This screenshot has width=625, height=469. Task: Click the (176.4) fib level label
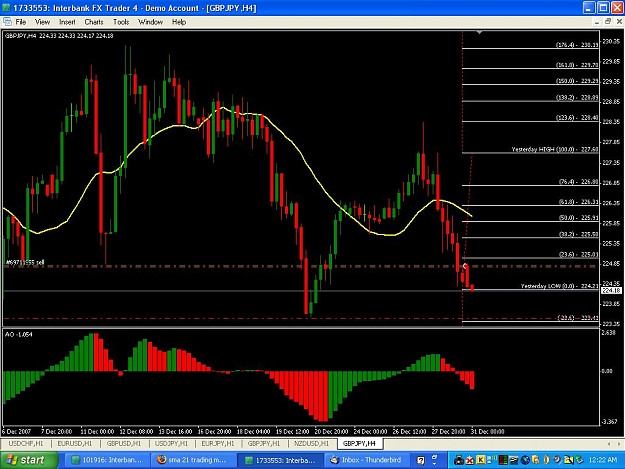click(x=577, y=45)
